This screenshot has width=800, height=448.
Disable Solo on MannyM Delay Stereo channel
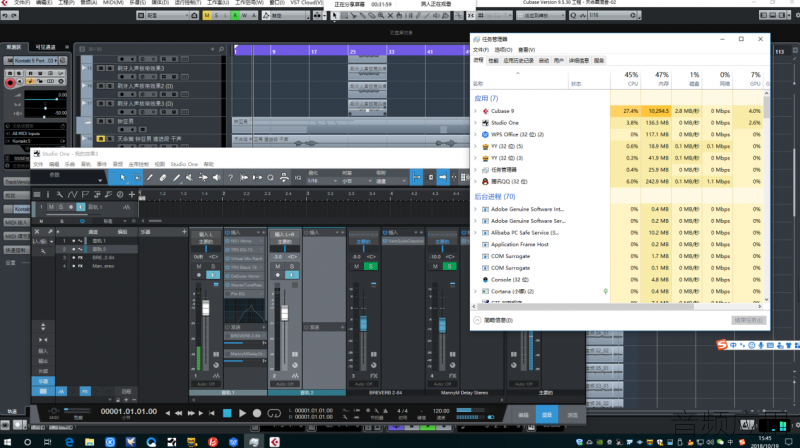[449, 266]
